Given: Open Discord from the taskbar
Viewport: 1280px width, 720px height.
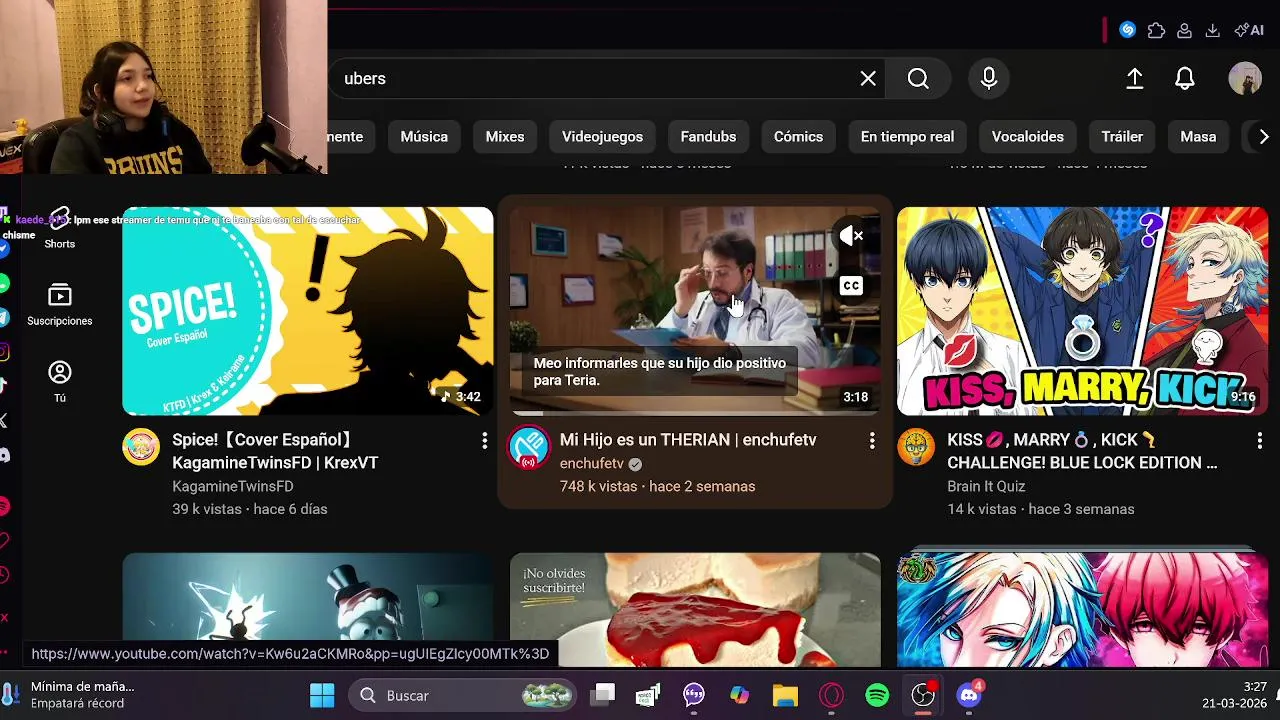Looking at the screenshot, I should 969,696.
